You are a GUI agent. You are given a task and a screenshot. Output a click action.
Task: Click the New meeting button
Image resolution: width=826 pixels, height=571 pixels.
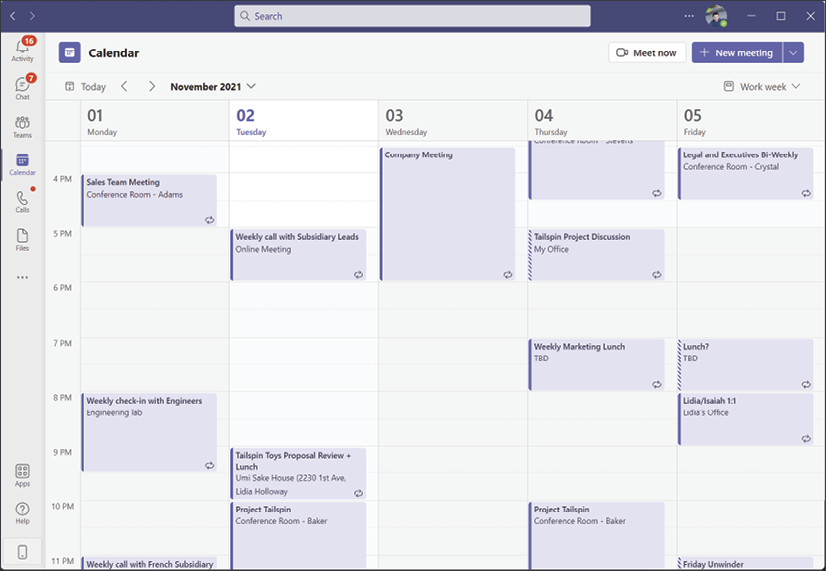pos(736,53)
